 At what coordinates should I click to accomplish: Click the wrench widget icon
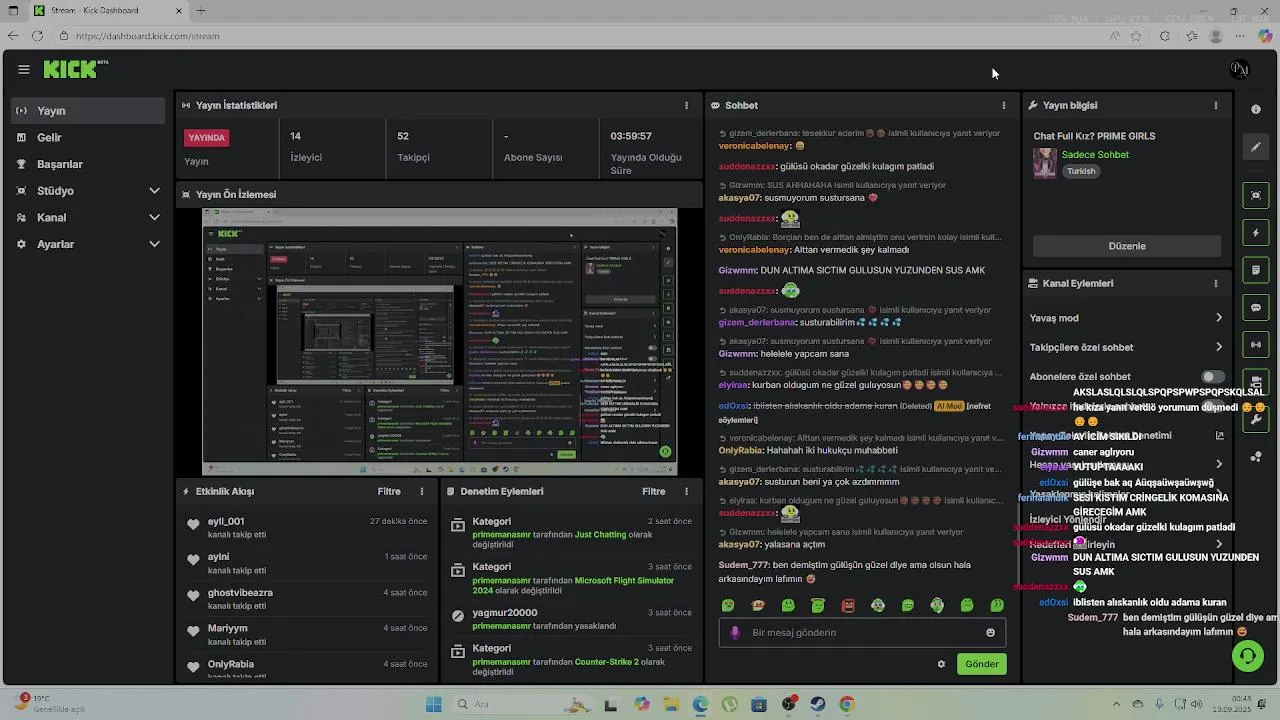click(x=1256, y=420)
